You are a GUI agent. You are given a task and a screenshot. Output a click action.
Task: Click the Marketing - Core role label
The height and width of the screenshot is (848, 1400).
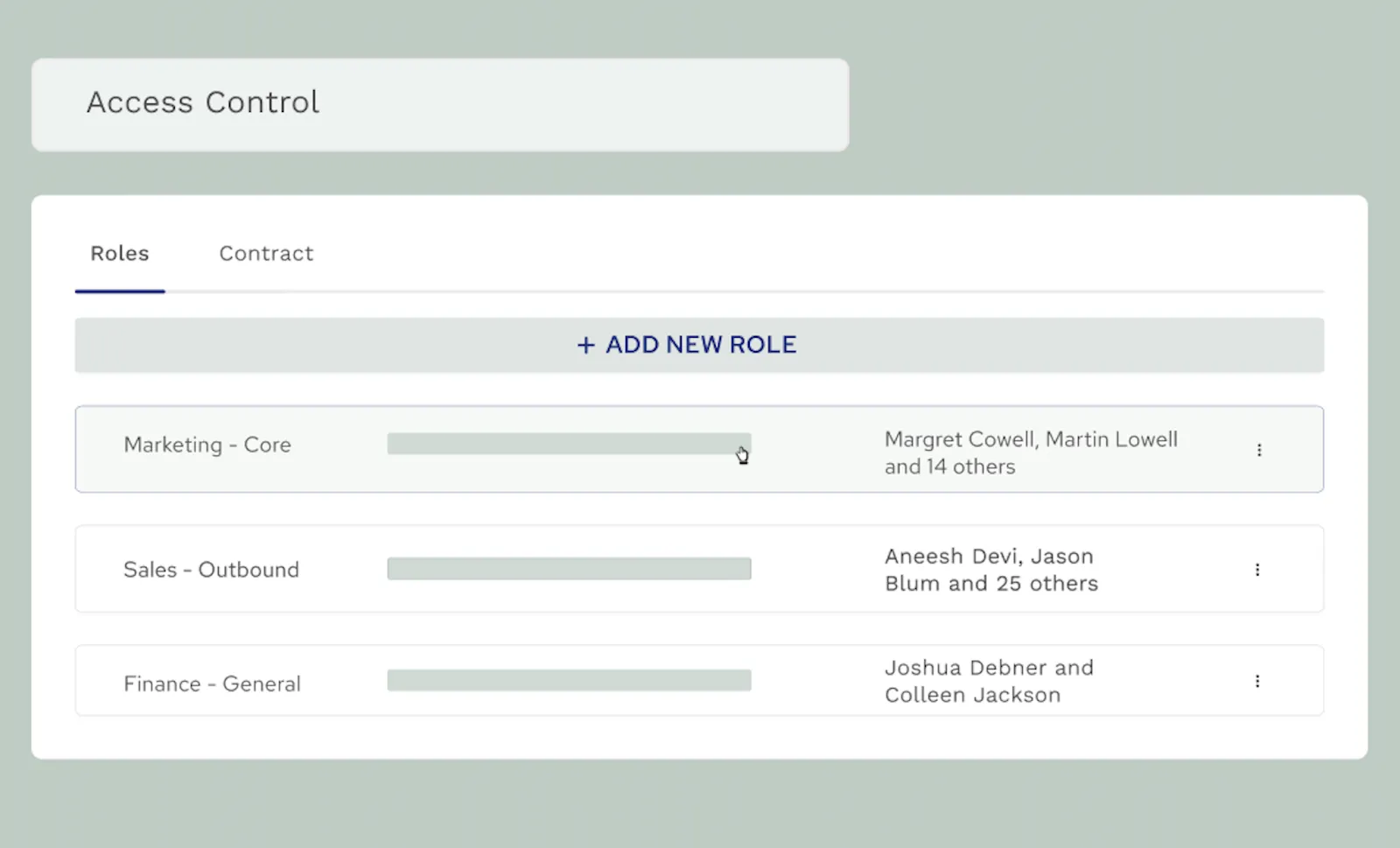(206, 445)
